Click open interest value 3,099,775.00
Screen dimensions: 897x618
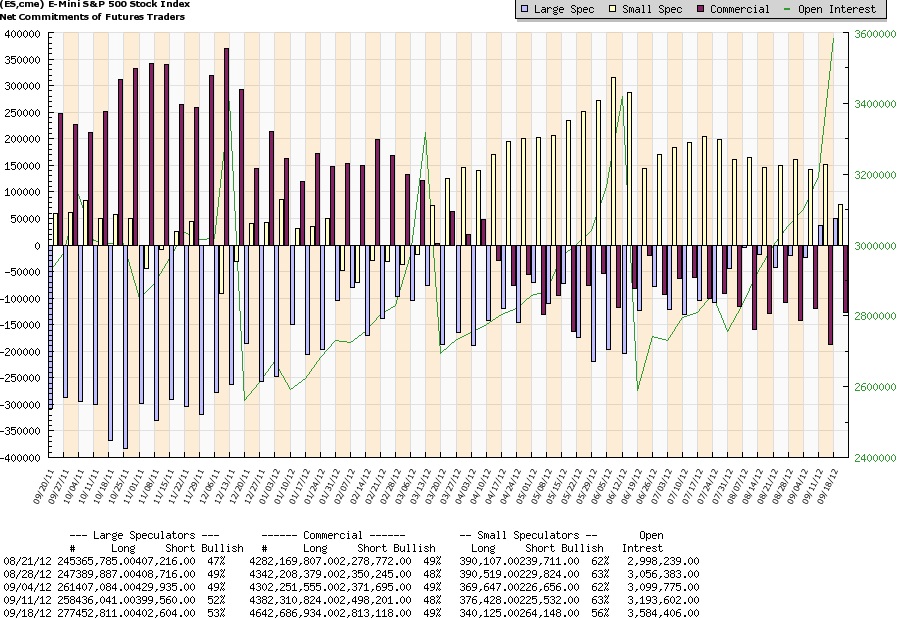663,587
